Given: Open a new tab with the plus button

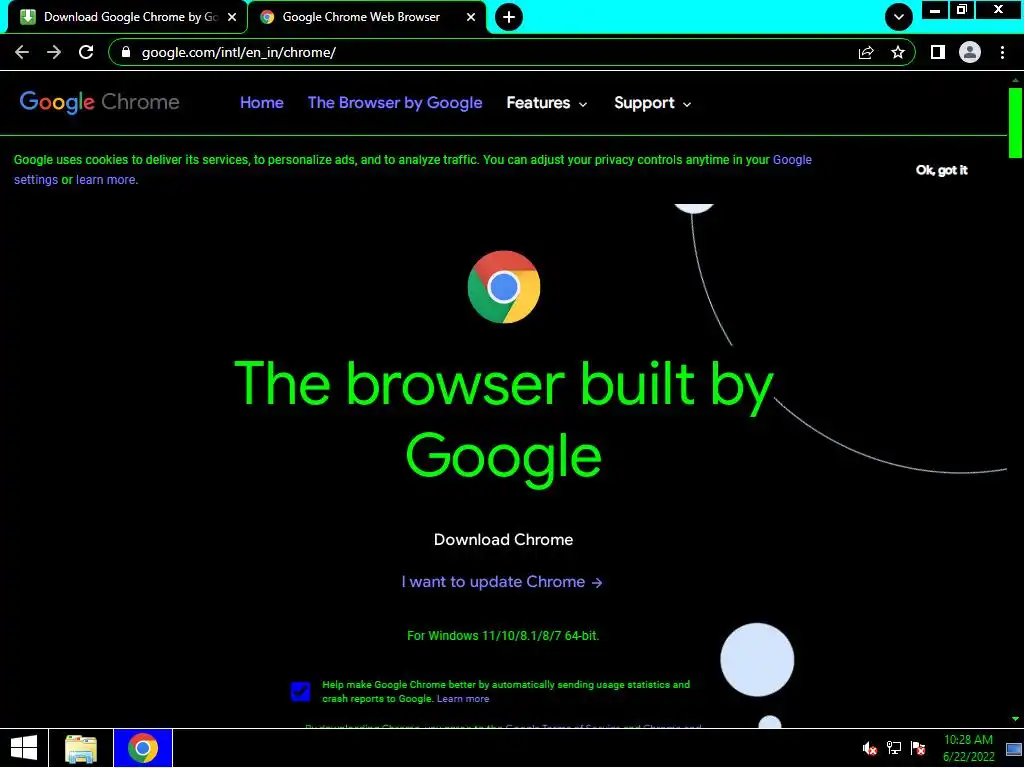Looking at the screenshot, I should (509, 17).
